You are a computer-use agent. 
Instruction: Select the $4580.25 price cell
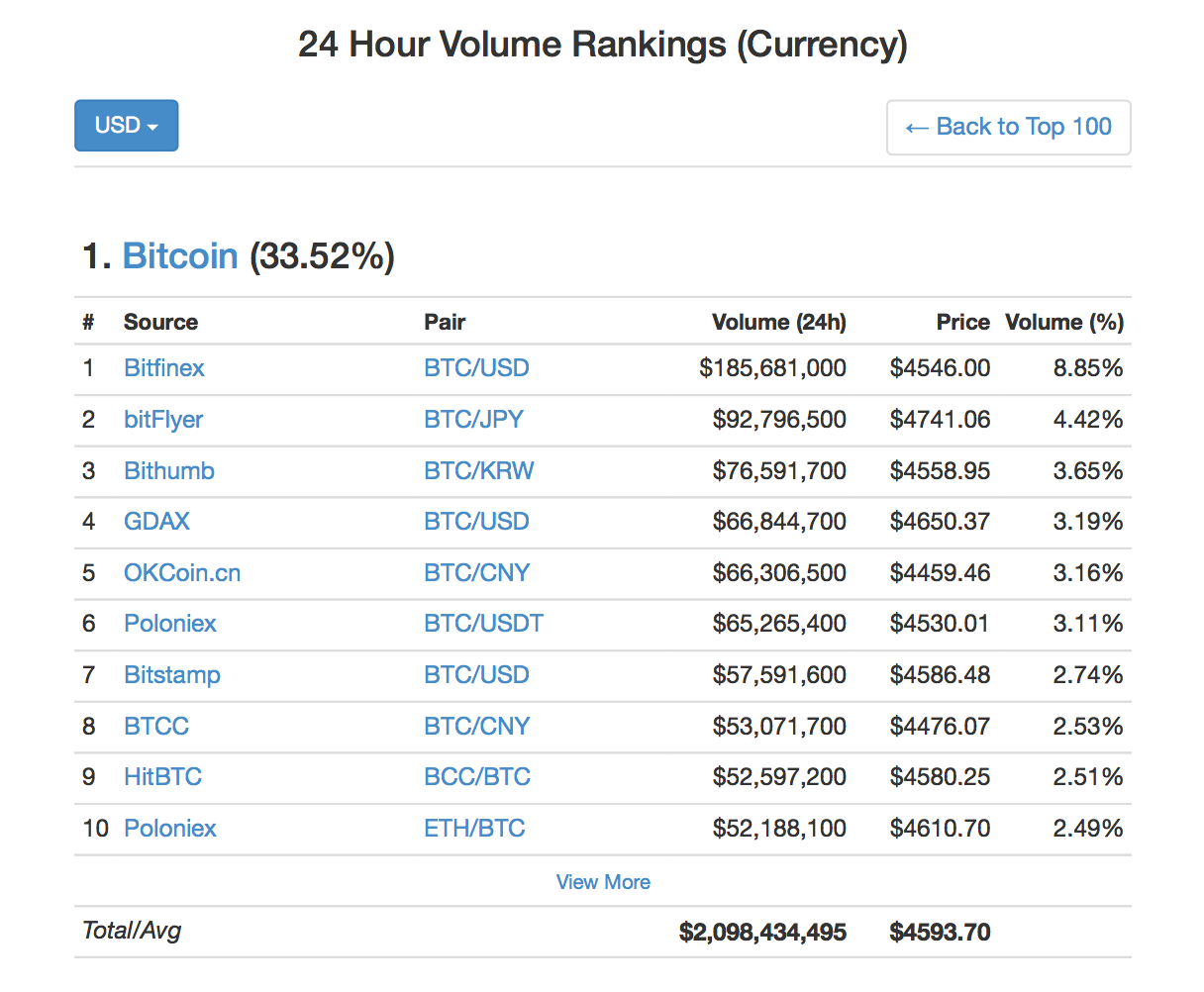click(x=940, y=777)
